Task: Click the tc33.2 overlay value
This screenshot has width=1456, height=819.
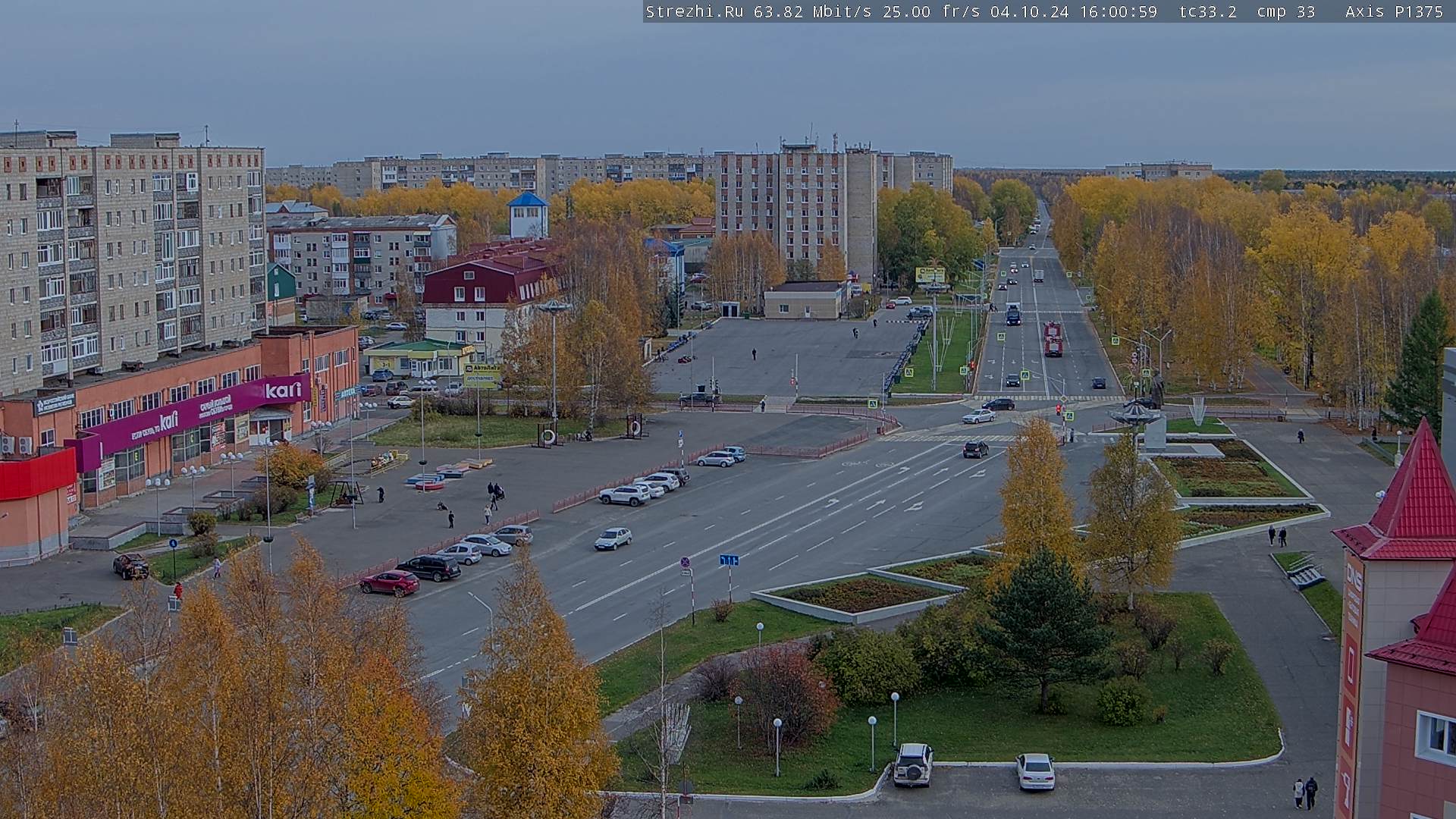Action: 1208,11
